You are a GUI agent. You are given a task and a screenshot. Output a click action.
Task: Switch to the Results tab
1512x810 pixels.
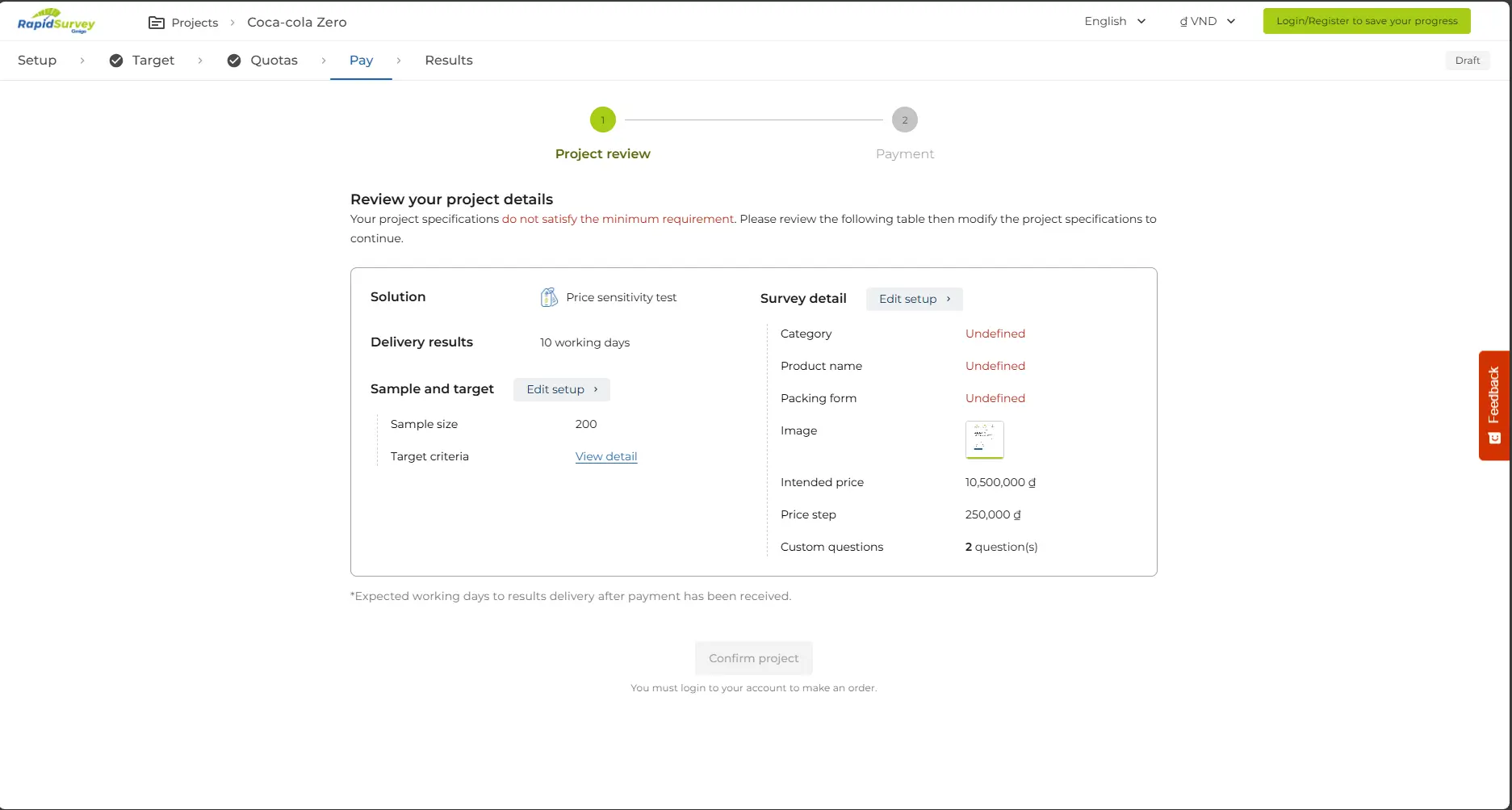click(449, 61)
